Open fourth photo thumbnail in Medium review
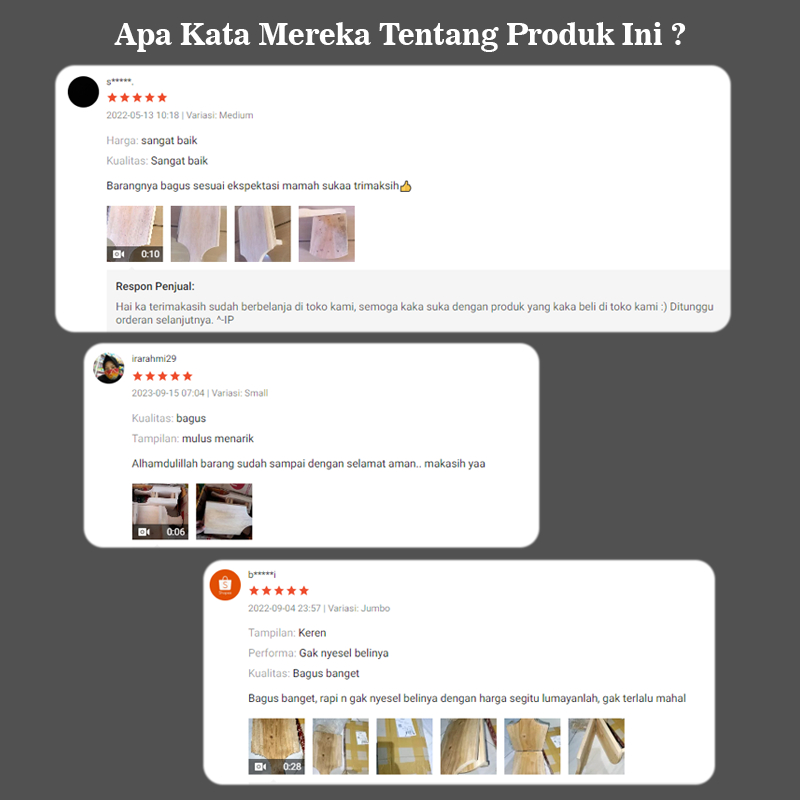The height and width of the screenshot is (800, 800). (x=327, y=234)
